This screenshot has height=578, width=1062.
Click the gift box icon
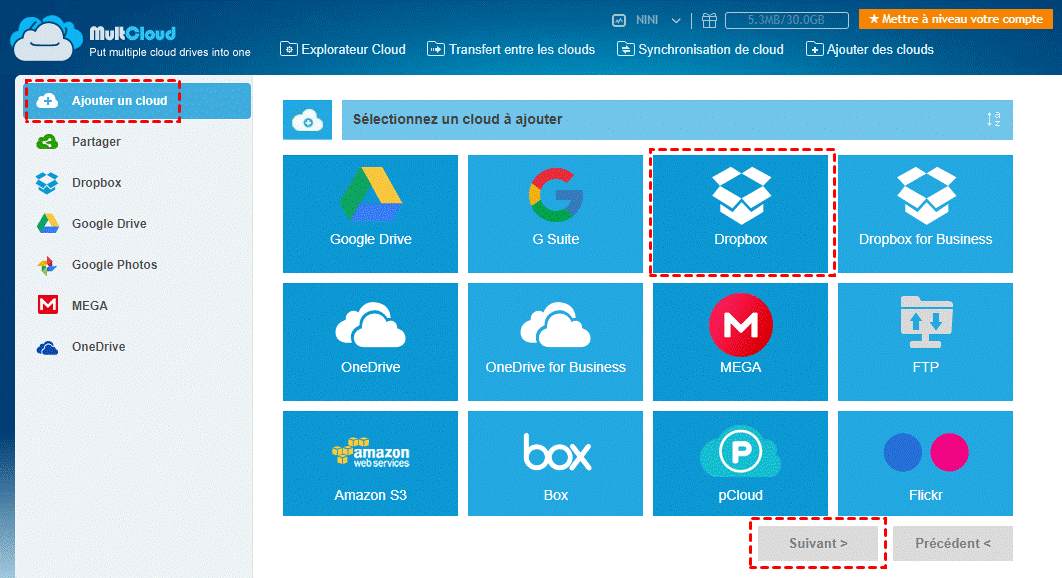(709, 20)
